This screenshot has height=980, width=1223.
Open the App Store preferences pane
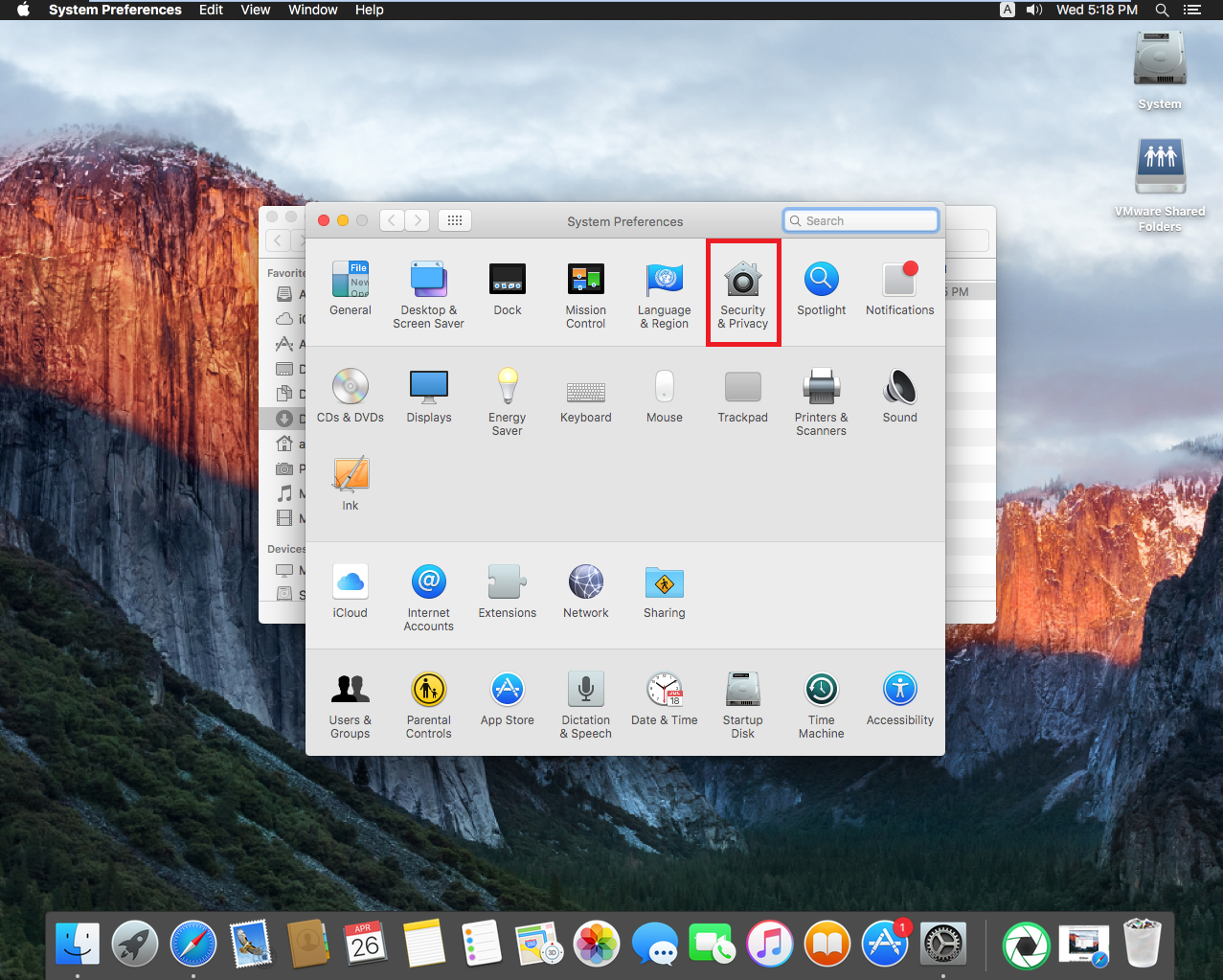click(508, 698)
